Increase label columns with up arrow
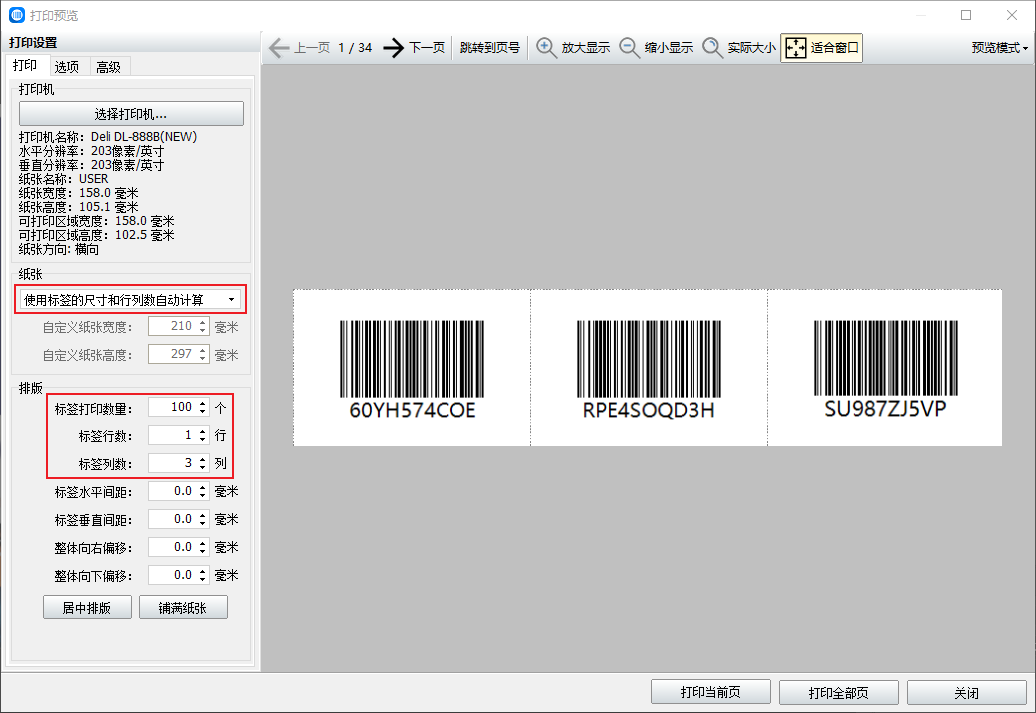 click(x=203, y=459)
